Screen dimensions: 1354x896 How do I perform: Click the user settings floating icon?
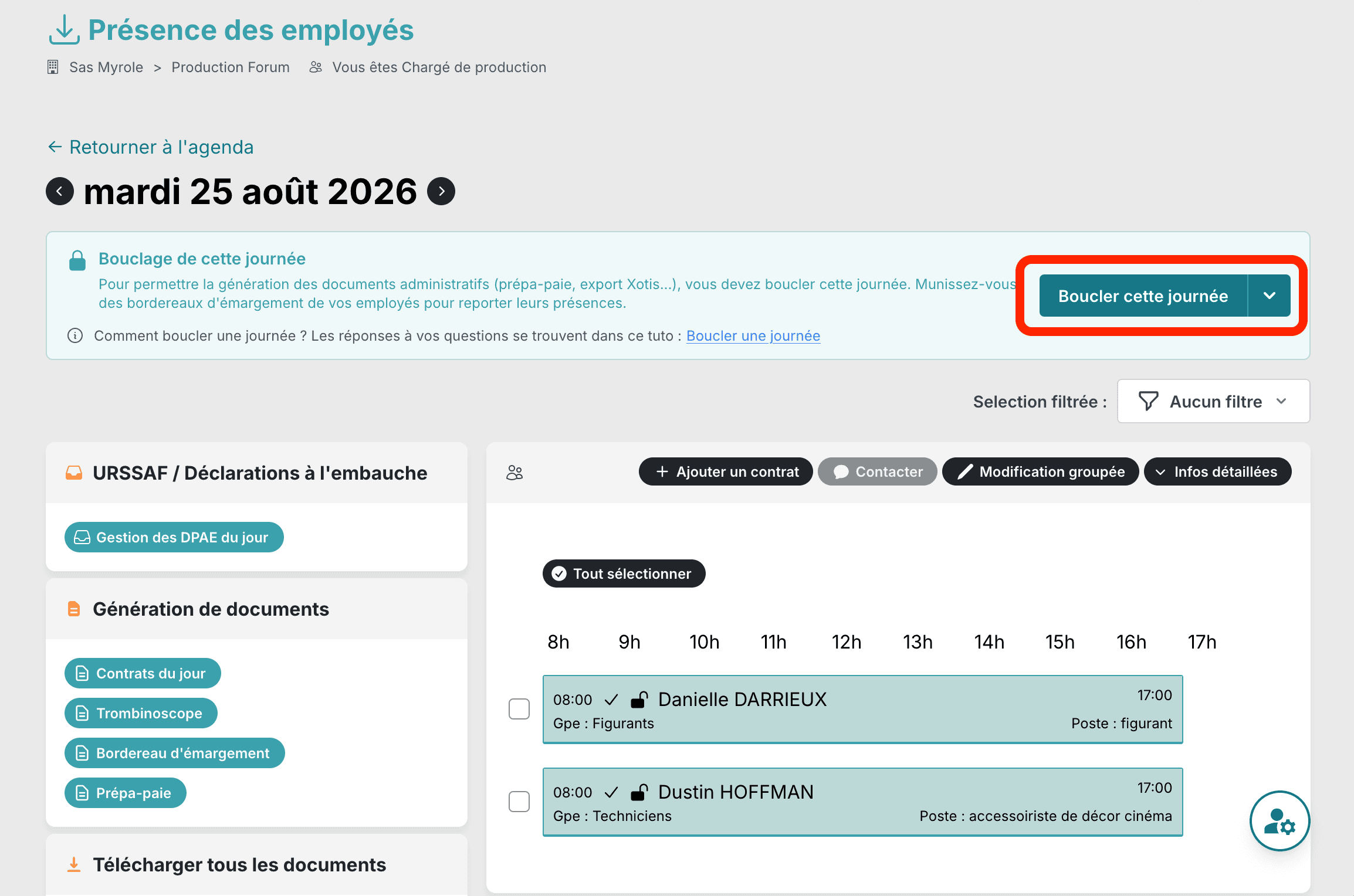[x=1279, y=820]
